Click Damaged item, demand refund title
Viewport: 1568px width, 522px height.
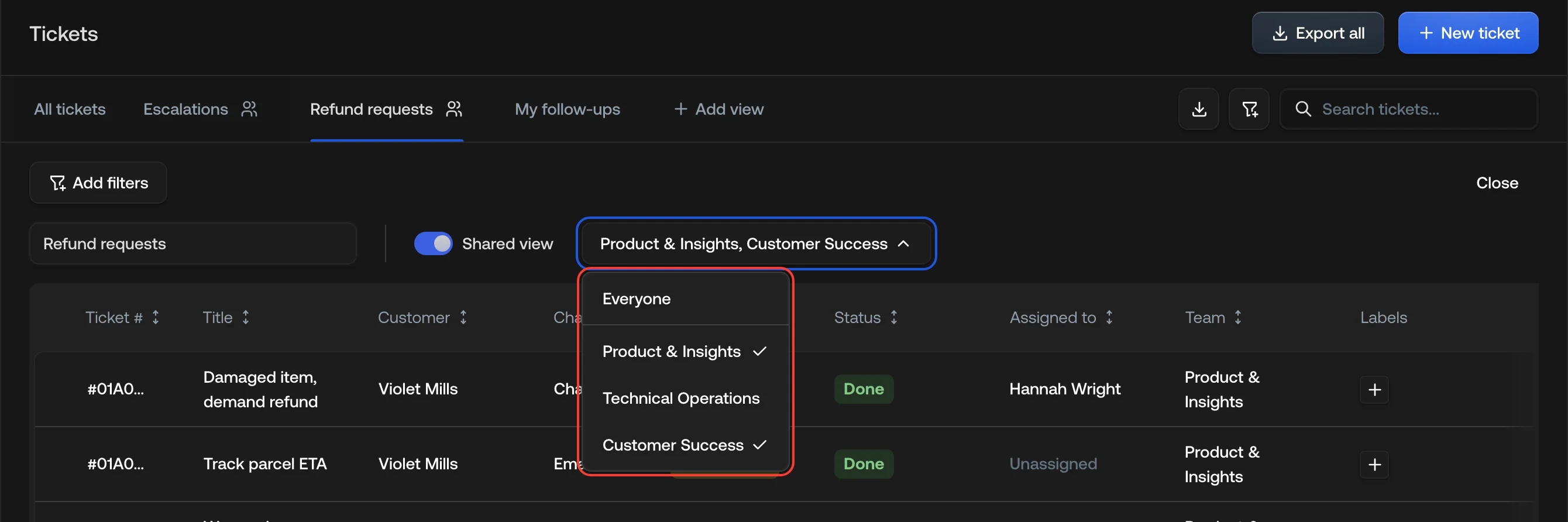pyautogui.click(x=260, y=389)
